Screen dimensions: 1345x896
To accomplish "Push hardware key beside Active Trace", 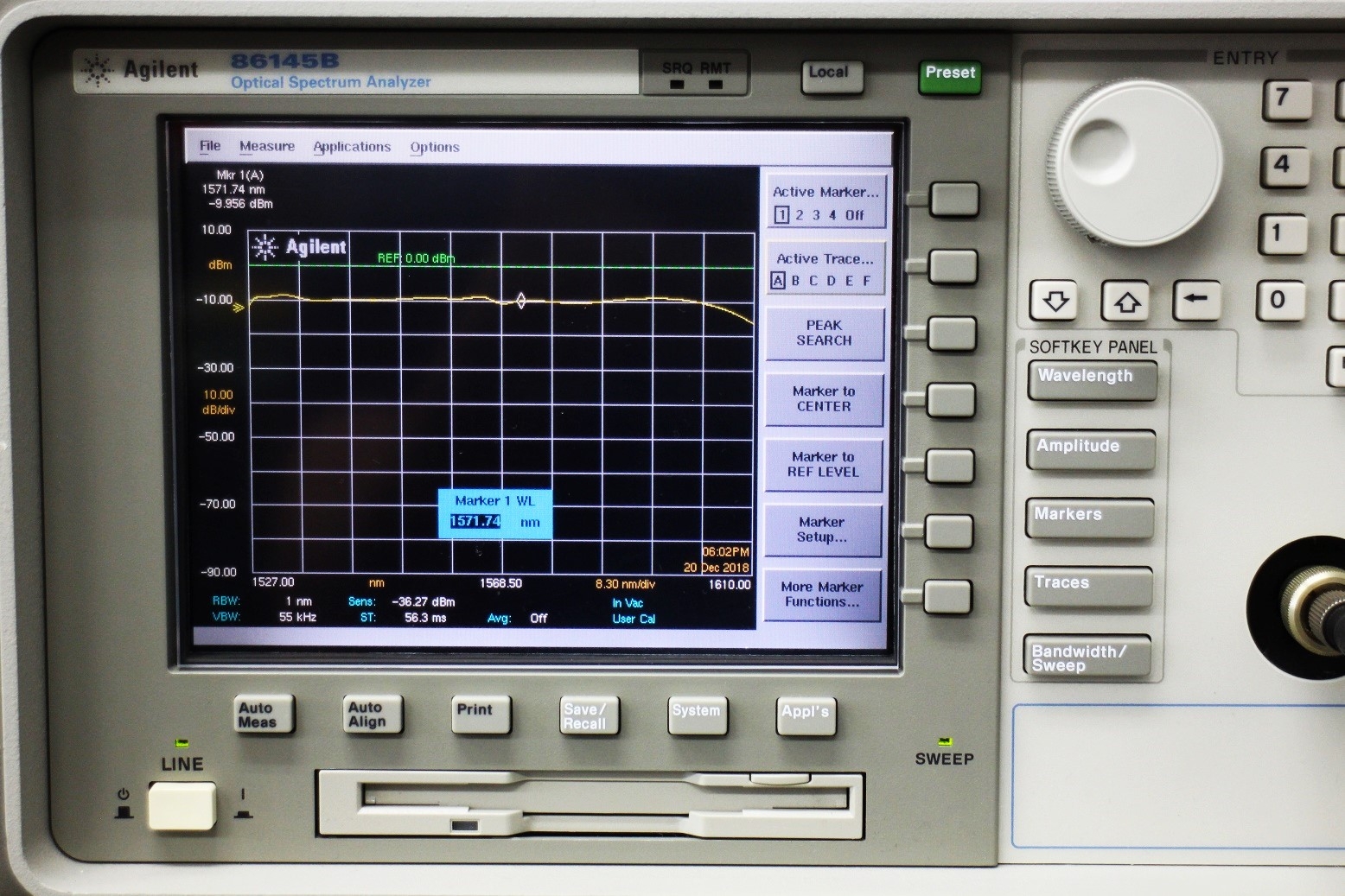I will 953,267.
